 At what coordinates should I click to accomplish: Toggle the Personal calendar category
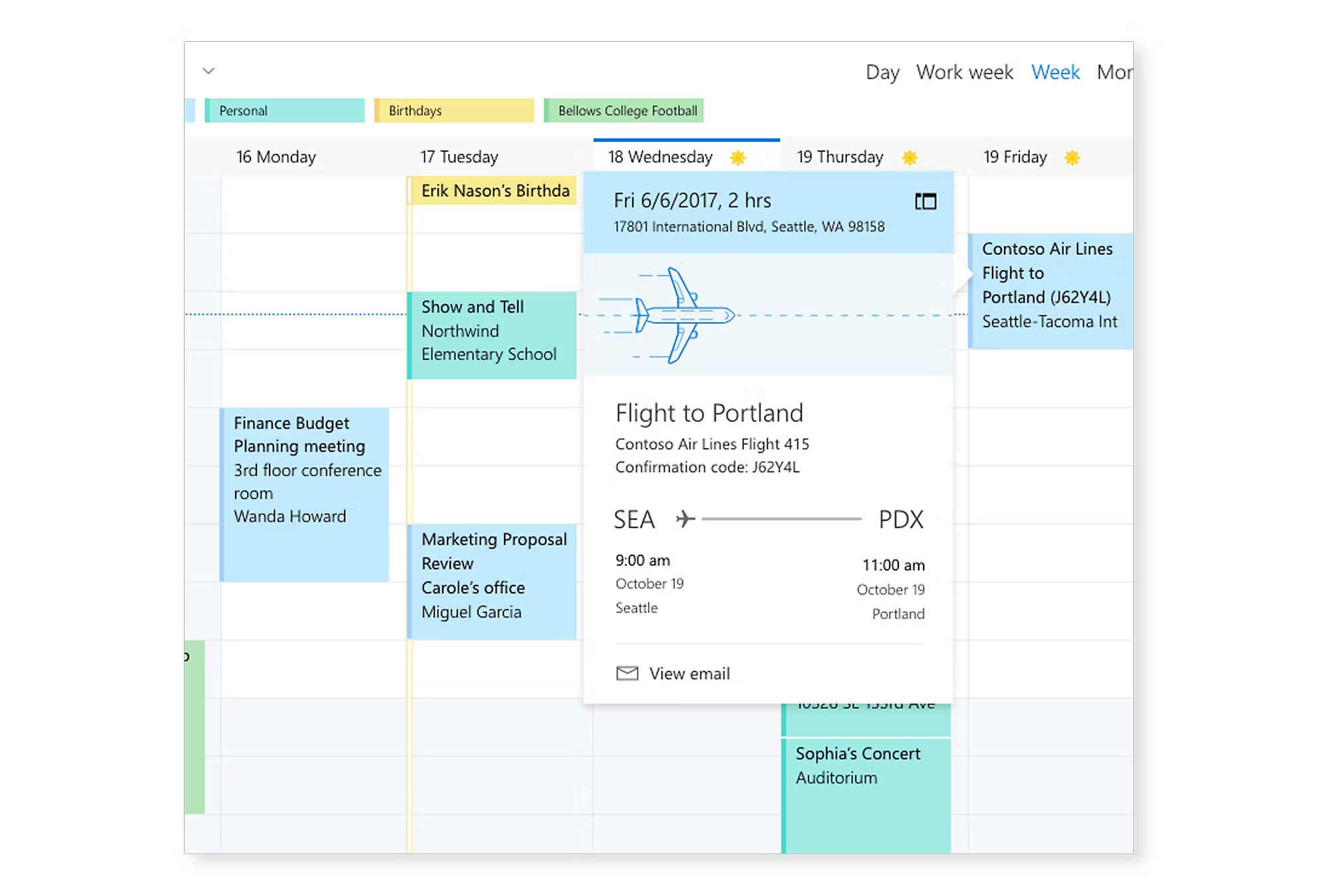pos(284,111)
